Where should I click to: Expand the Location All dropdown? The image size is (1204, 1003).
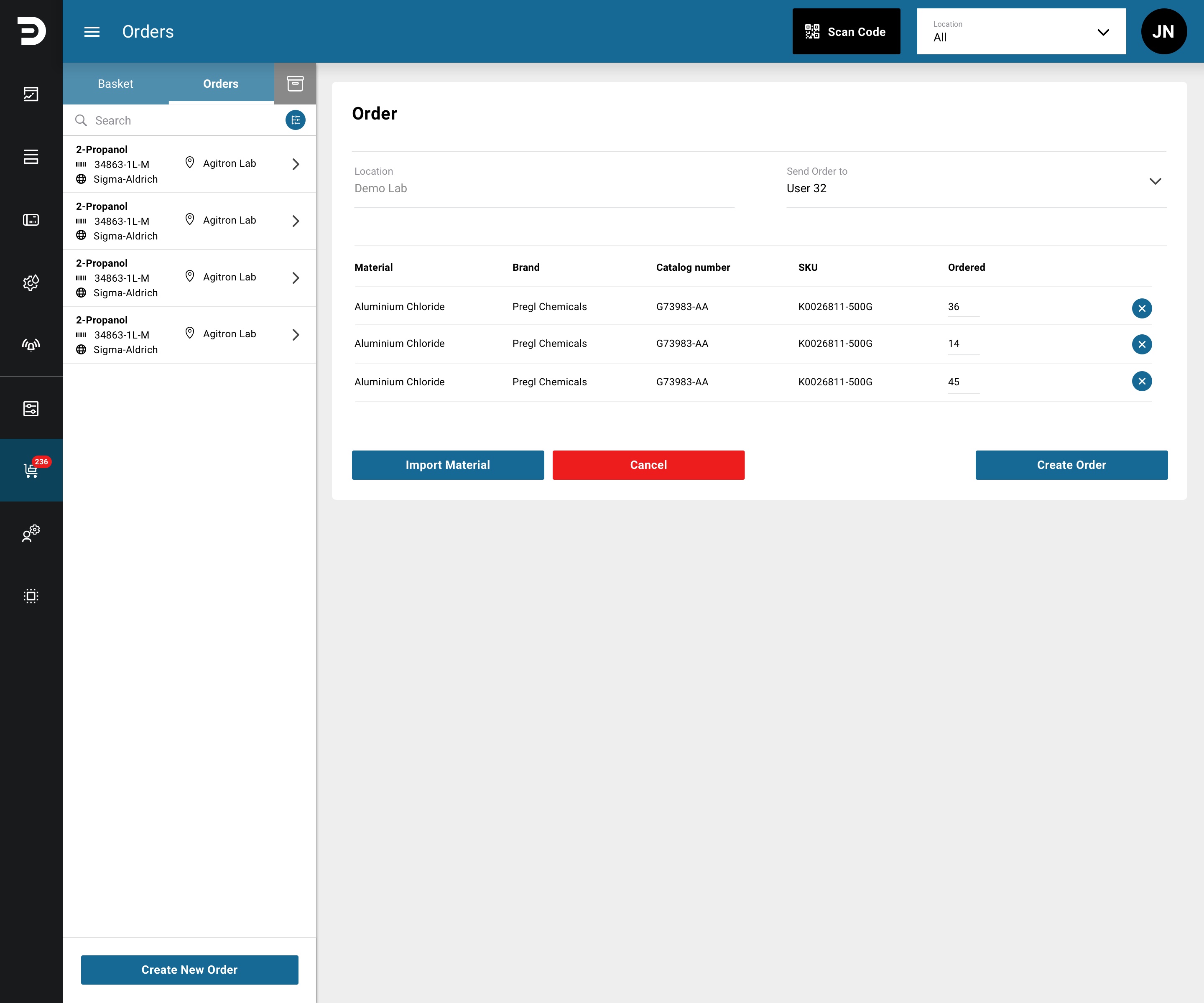tap(1021, 31)
